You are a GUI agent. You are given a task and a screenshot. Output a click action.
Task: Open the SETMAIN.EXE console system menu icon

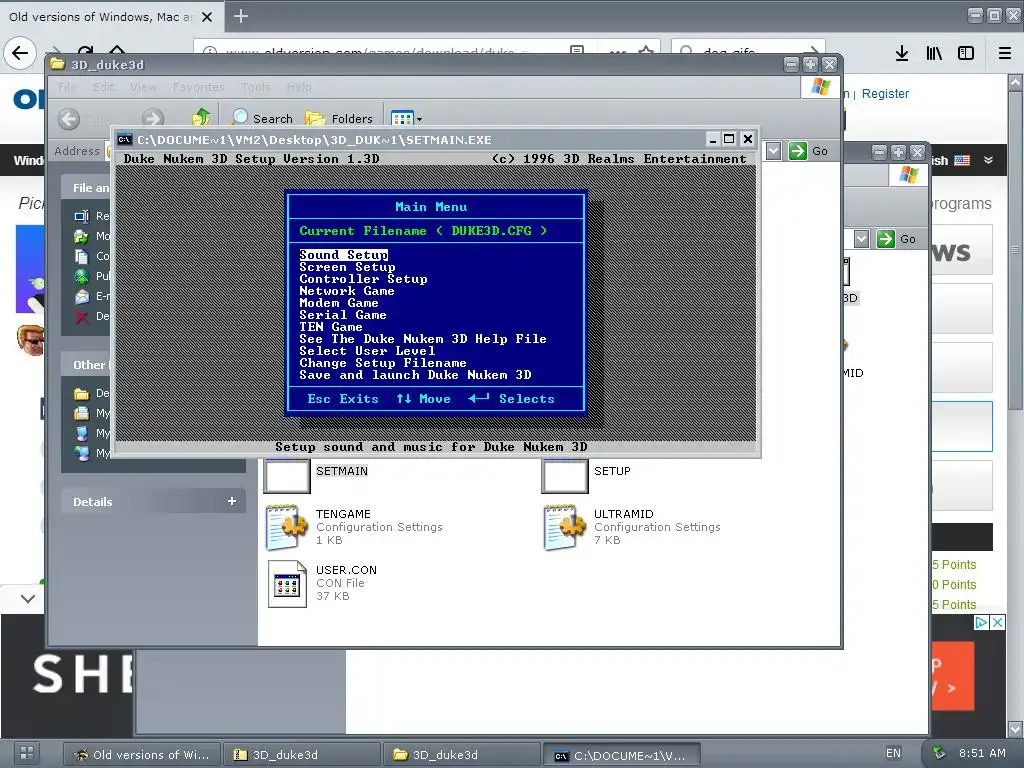click(124, 139)
